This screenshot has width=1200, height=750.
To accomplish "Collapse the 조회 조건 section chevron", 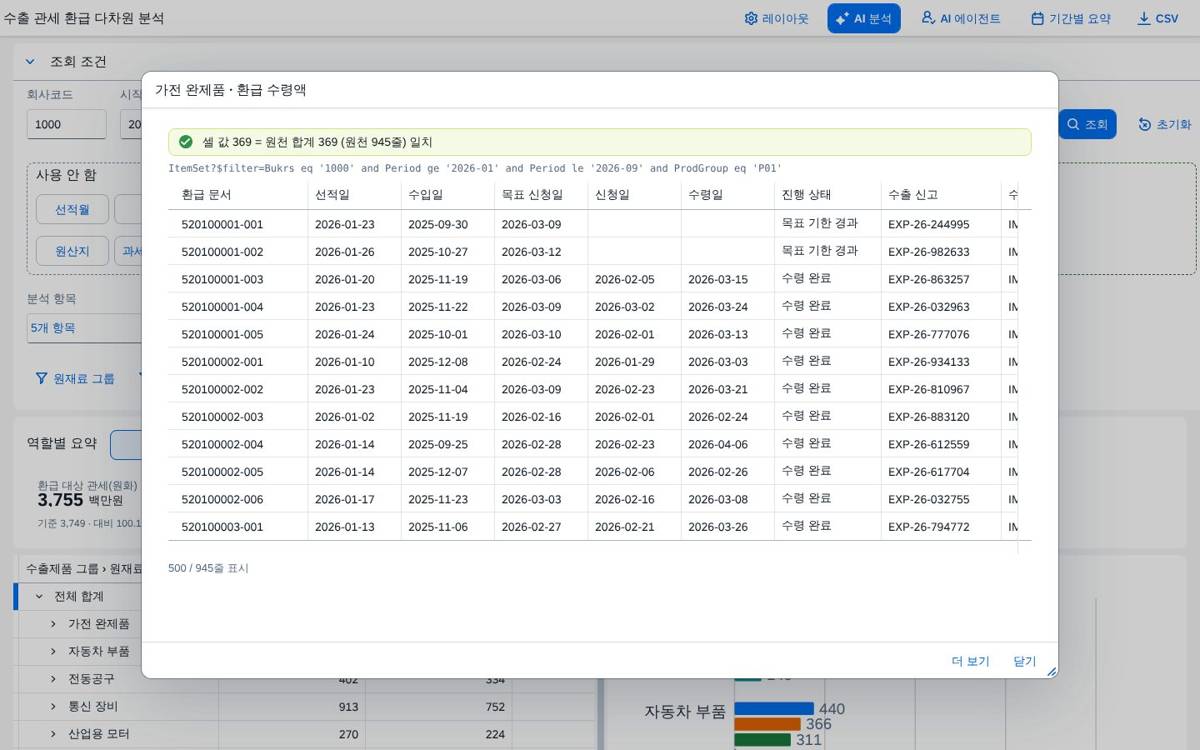I will [29, 61].
